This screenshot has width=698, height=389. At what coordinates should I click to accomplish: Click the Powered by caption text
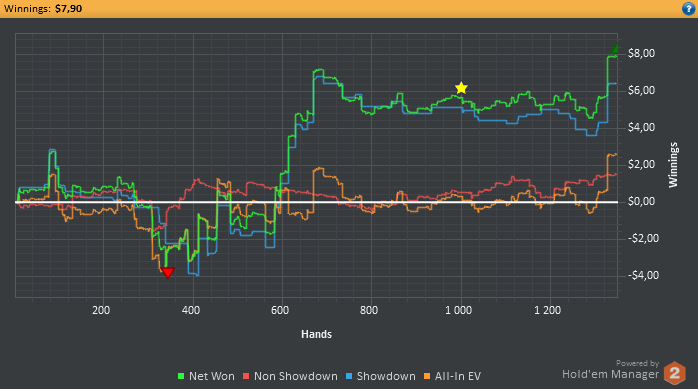click(x=637, y=363)
